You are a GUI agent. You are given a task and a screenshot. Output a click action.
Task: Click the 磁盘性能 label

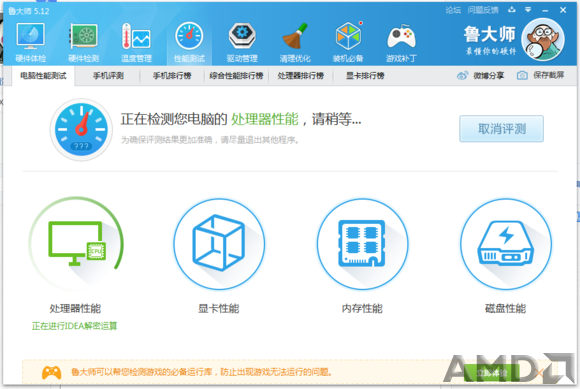click(x=505, y=308)
